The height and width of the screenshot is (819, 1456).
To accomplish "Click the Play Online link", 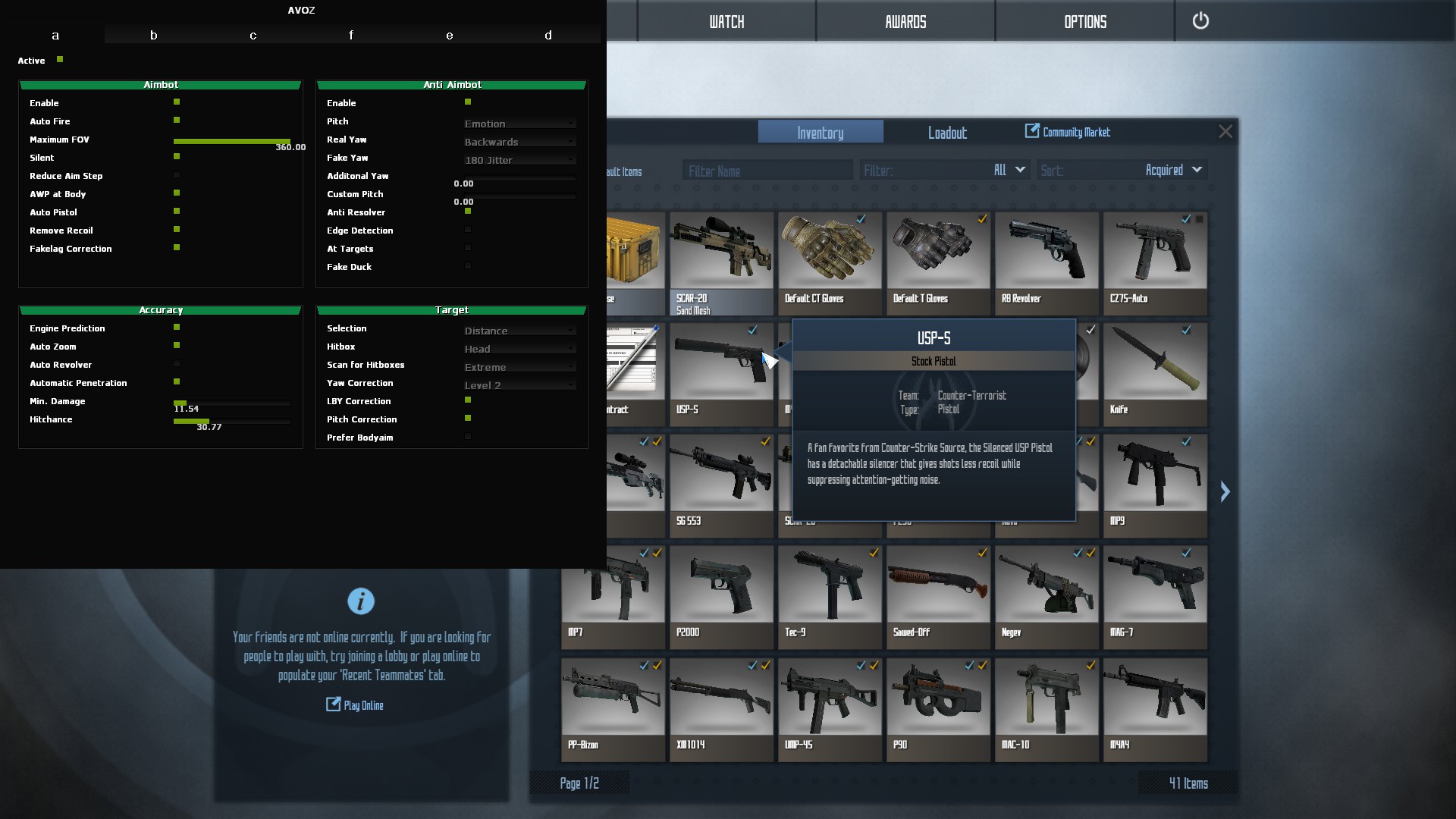I will tap(355, 705).
